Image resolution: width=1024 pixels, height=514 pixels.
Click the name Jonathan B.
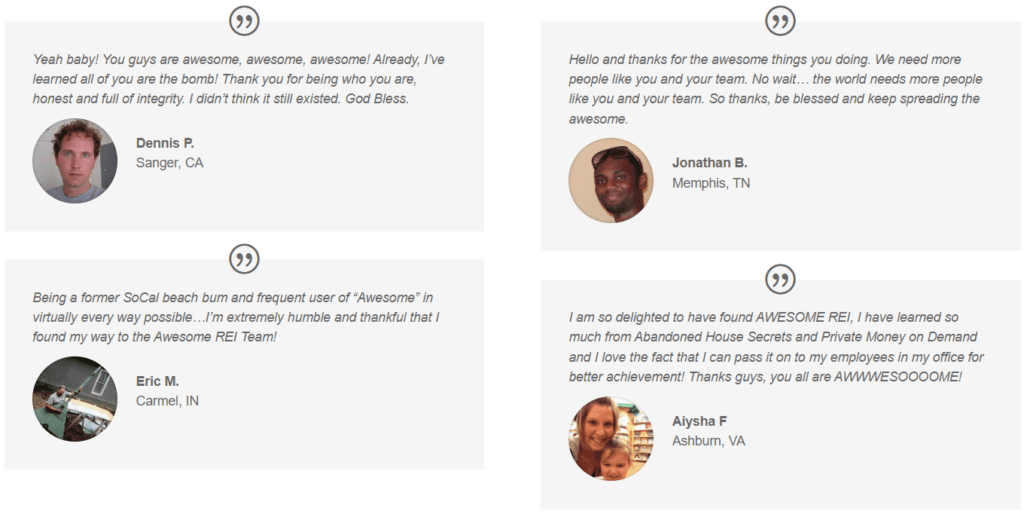pos(709,162)
